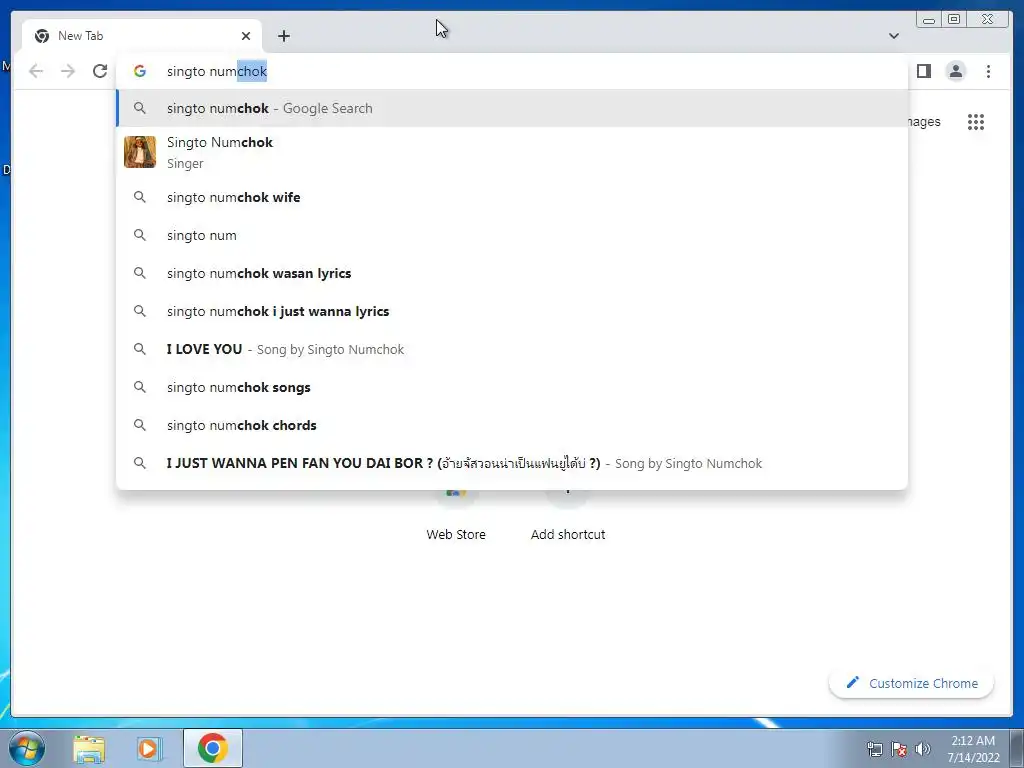The width and height of the screenshot is (1024, 768).
Task: Click the Chrome taskbar icon
Action: coord(213,748)
